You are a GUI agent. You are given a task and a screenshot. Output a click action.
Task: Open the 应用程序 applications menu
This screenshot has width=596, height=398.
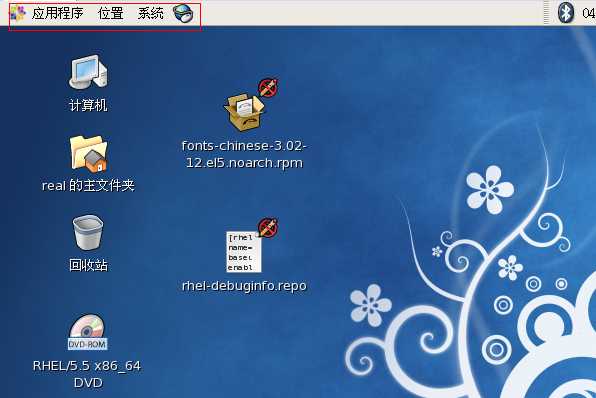click(x=58, y=13)
